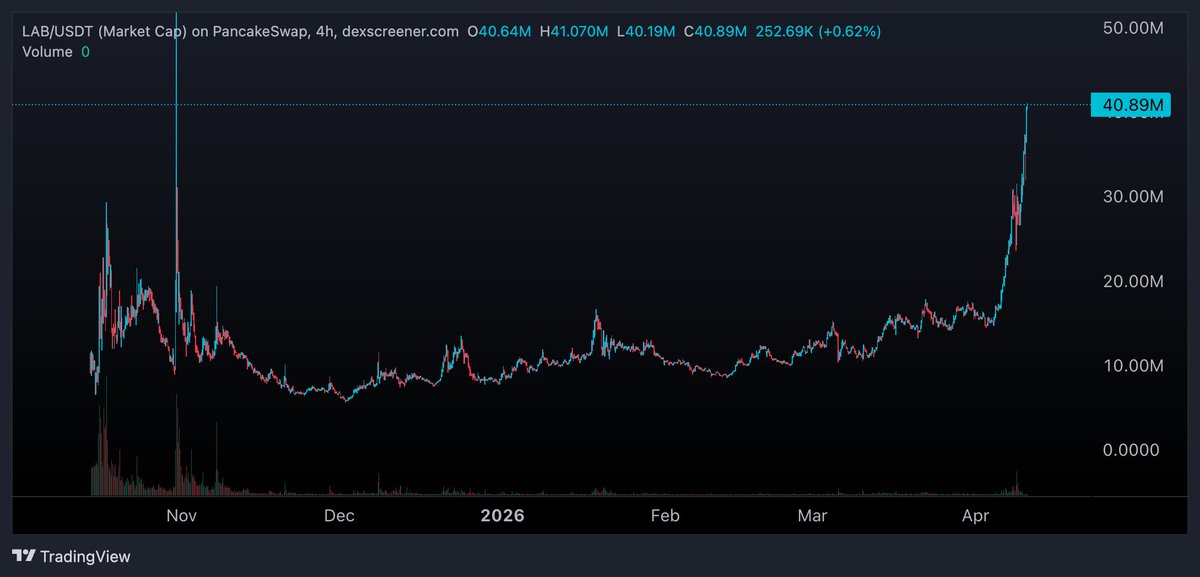This screenshot has height=577, width=1200.
Task: Click the 30.00M price axis label
Action: 1132,197
